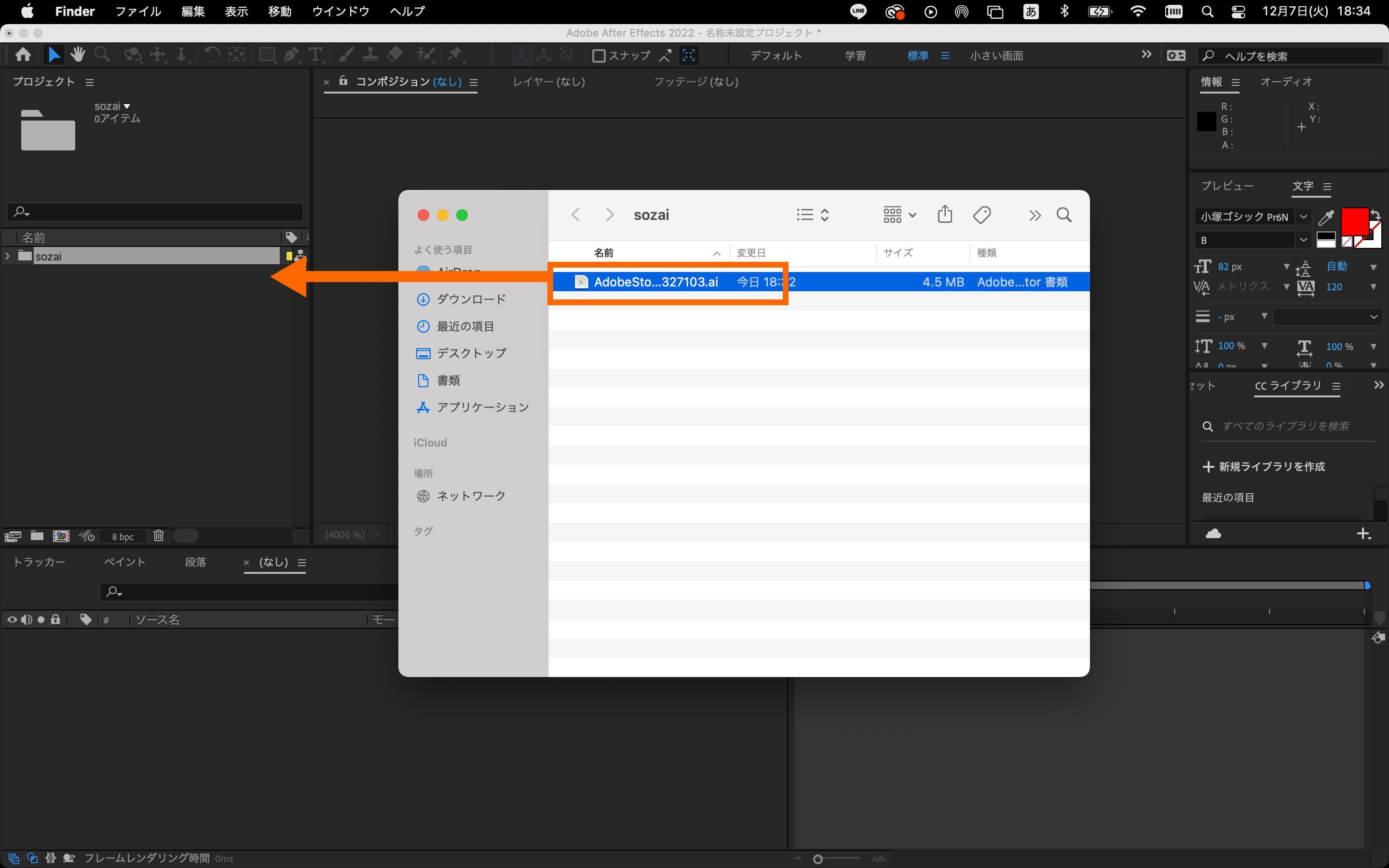Select the Pen tool

point(291,55)
